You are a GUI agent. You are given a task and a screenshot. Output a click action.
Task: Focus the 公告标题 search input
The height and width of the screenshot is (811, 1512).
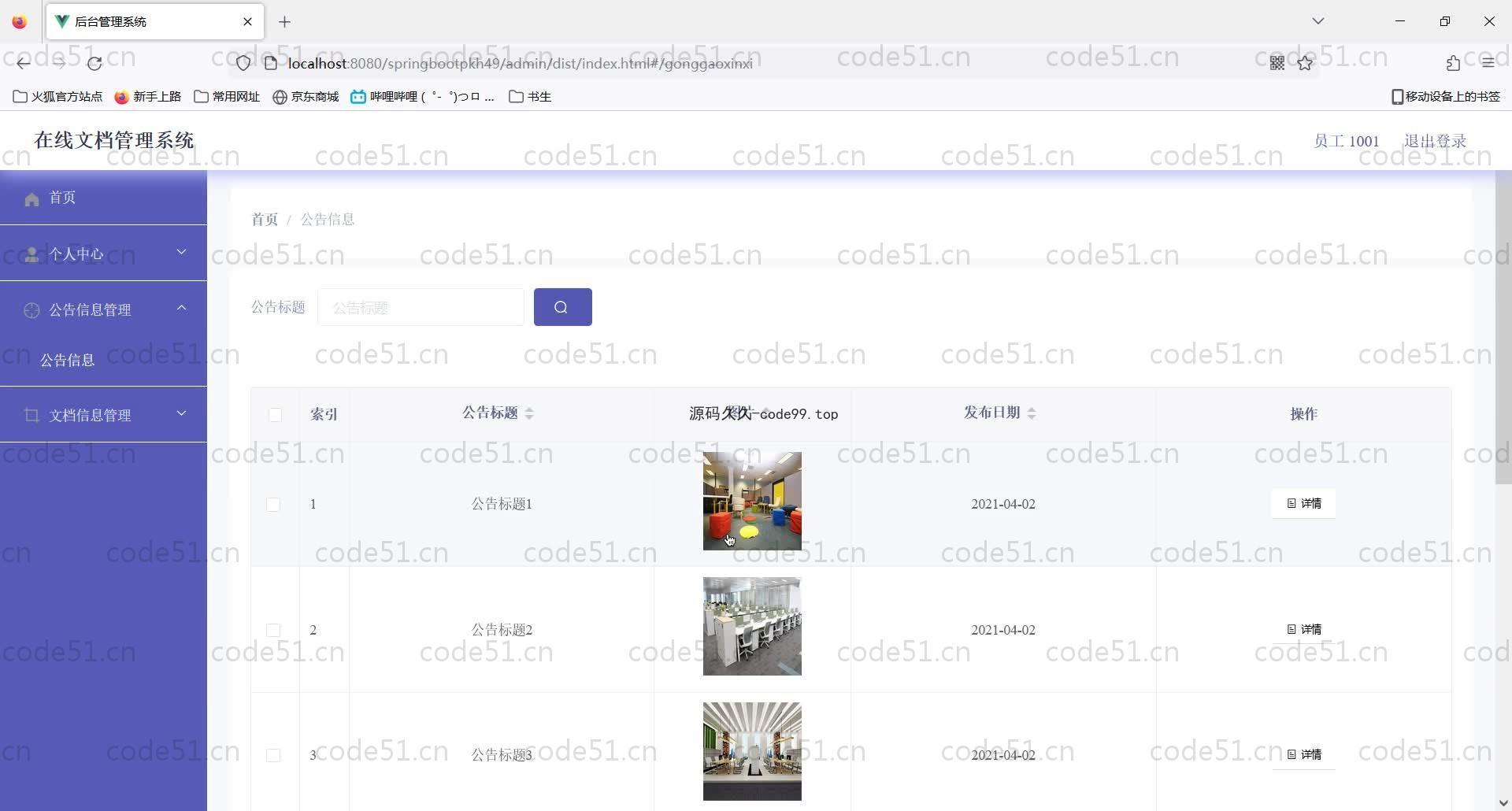(x=421, y=307)
